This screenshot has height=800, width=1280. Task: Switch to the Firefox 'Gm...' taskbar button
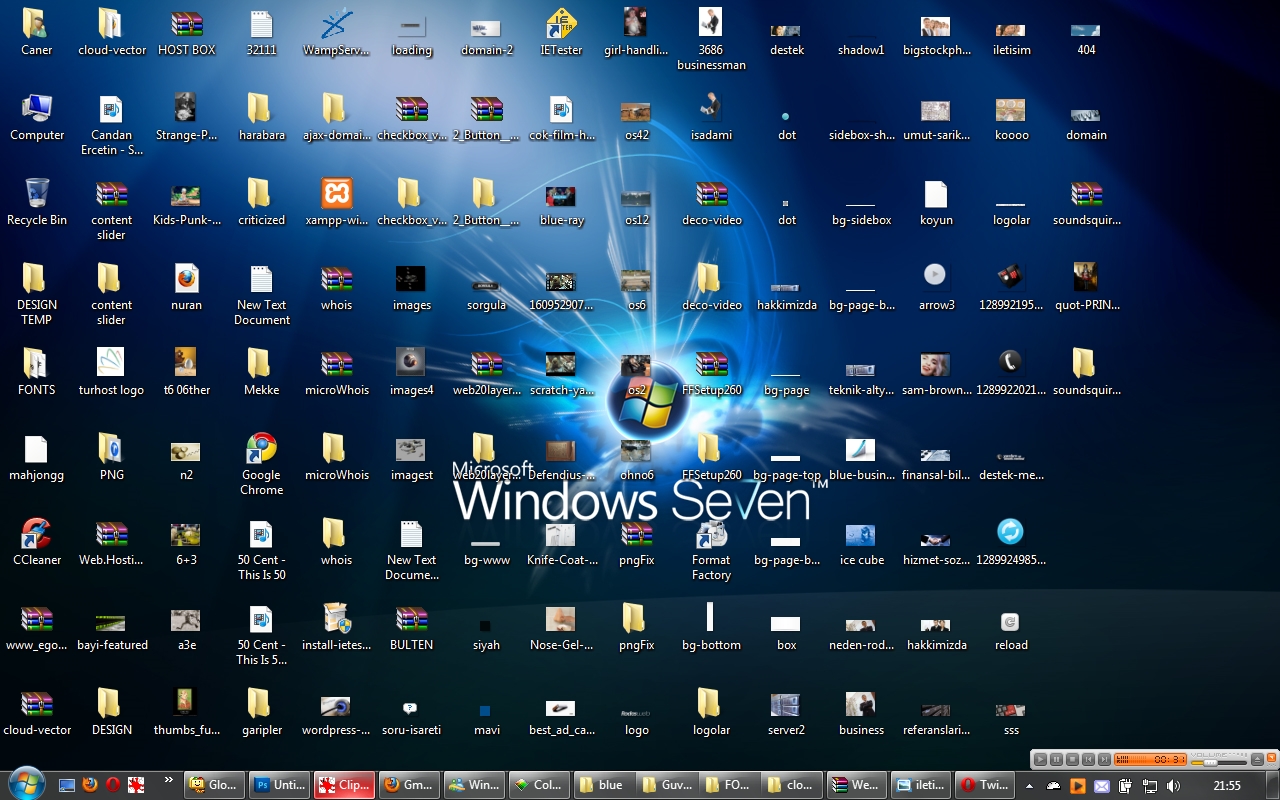tap(409, 785)
